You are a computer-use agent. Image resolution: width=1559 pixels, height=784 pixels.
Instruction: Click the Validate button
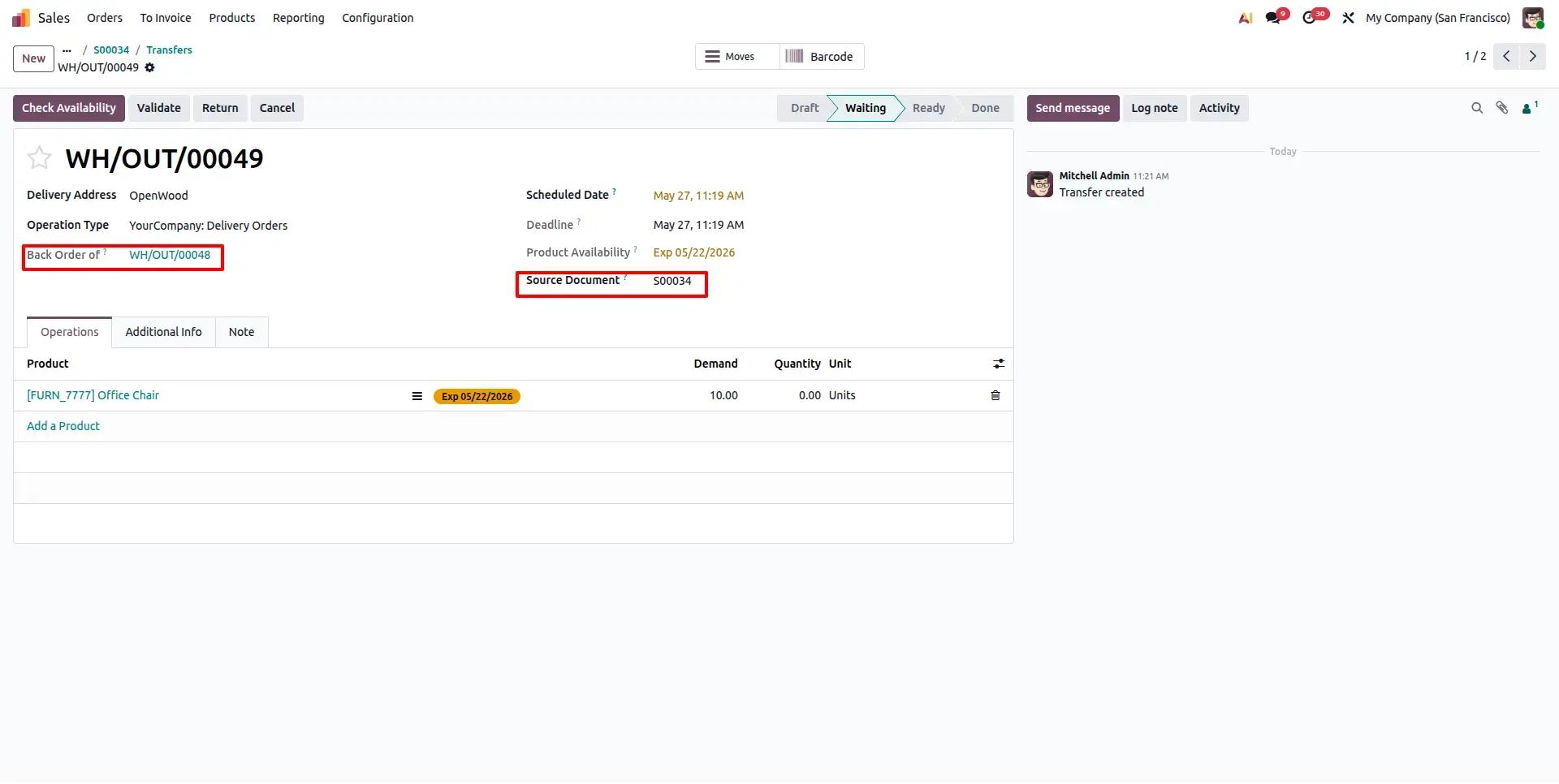[x=158, y=108]
